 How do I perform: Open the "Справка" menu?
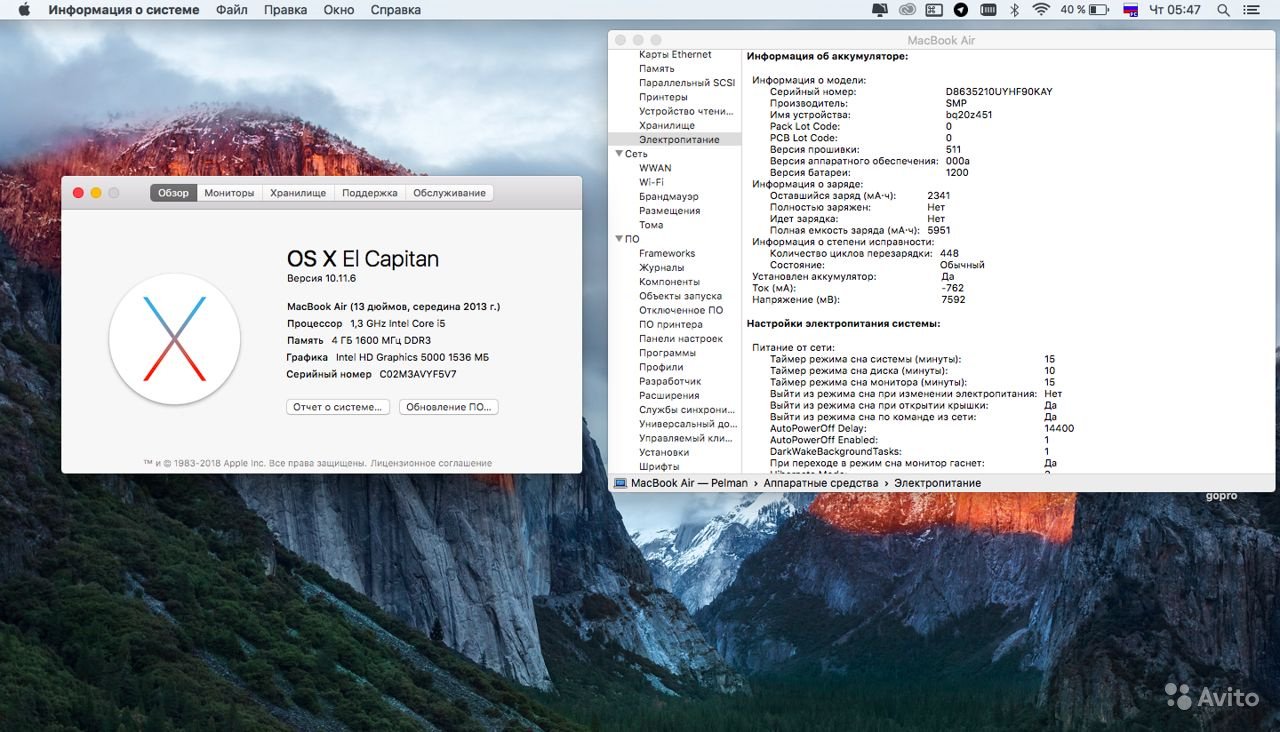(x=396, y=10)
